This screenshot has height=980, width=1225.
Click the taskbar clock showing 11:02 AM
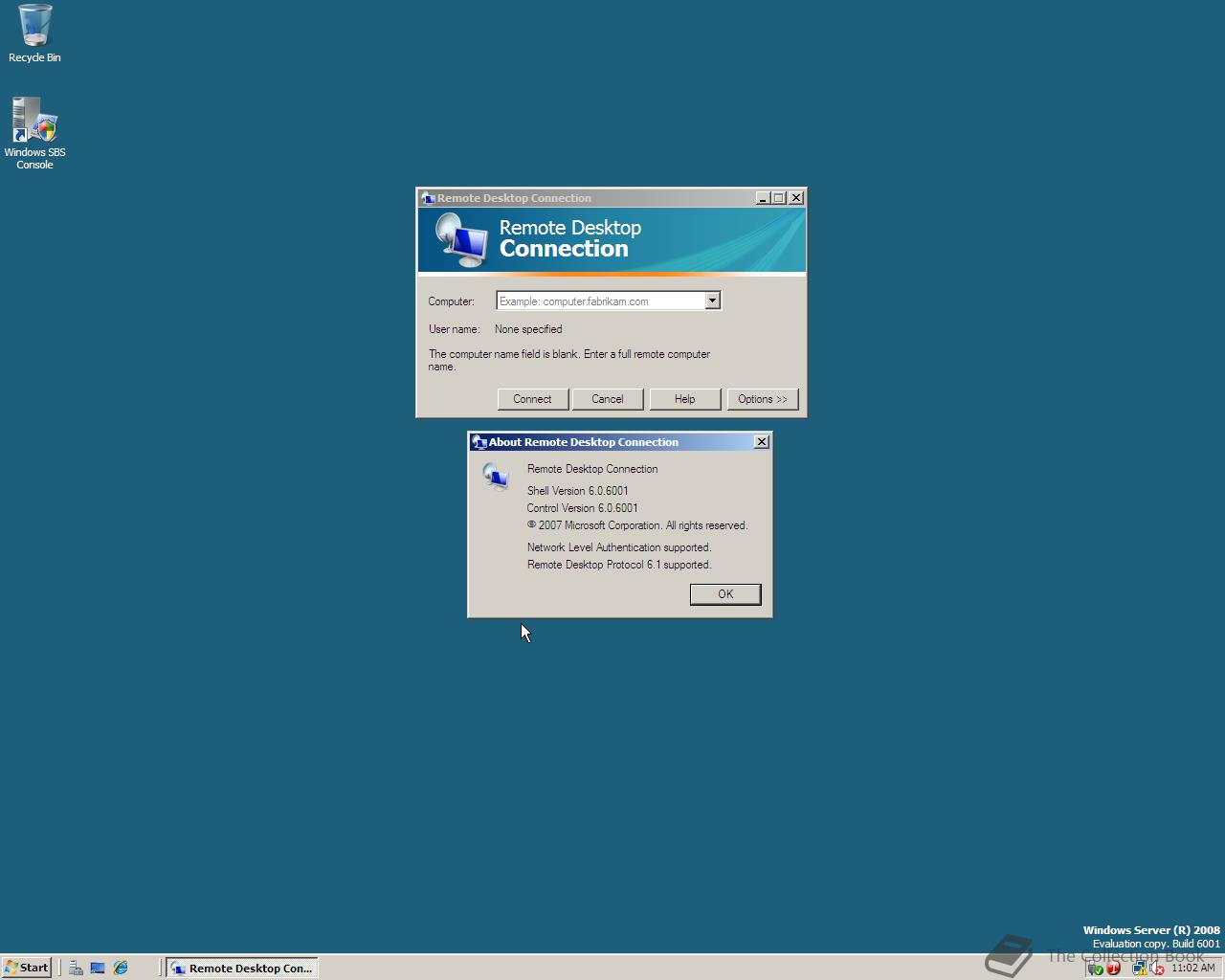pyautogui.click(x=1192, y=968)
